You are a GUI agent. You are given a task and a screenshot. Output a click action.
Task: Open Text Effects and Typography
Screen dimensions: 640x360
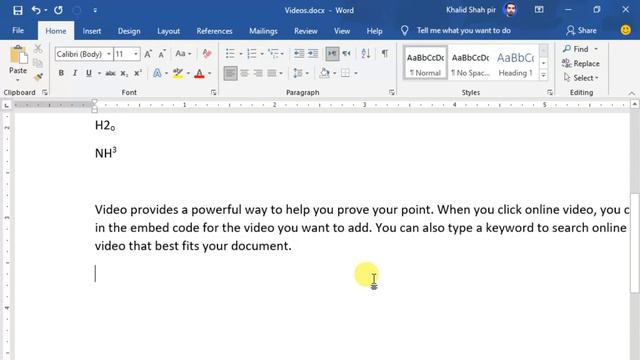pyautogui.click(x=157, y=73)
